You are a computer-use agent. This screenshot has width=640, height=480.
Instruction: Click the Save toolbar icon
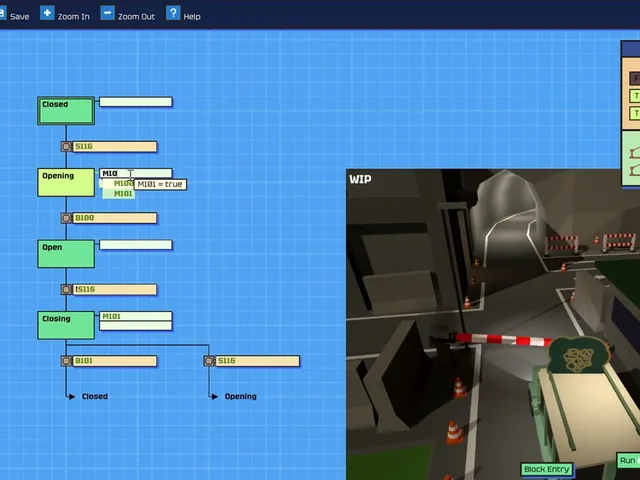point(2,13)
